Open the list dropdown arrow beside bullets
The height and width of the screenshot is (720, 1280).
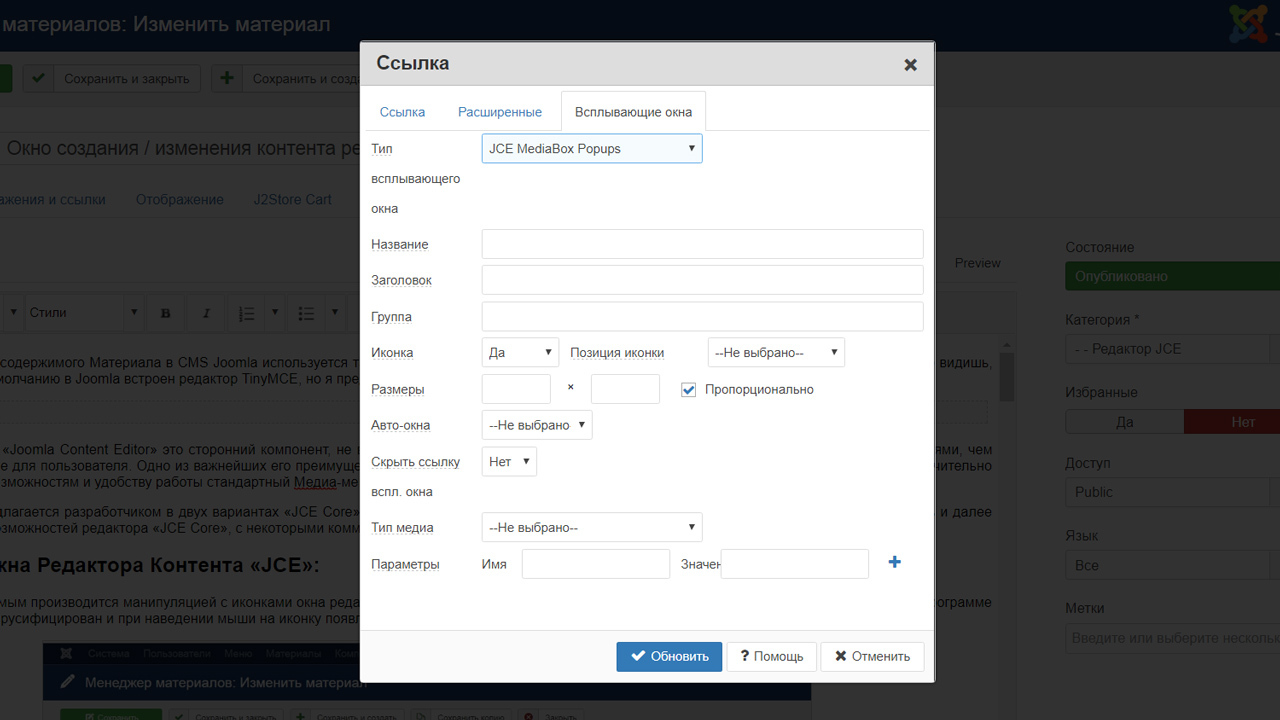coord(335,313)
